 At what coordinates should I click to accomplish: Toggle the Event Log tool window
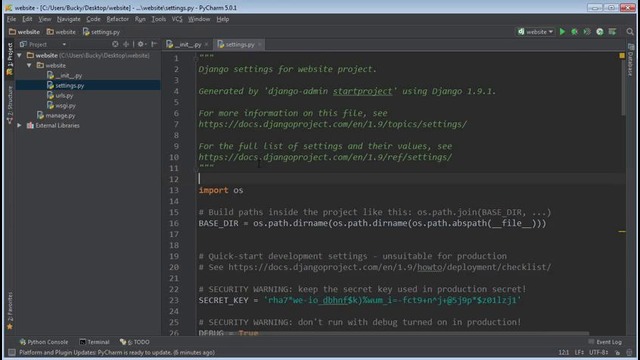[606, 342]
